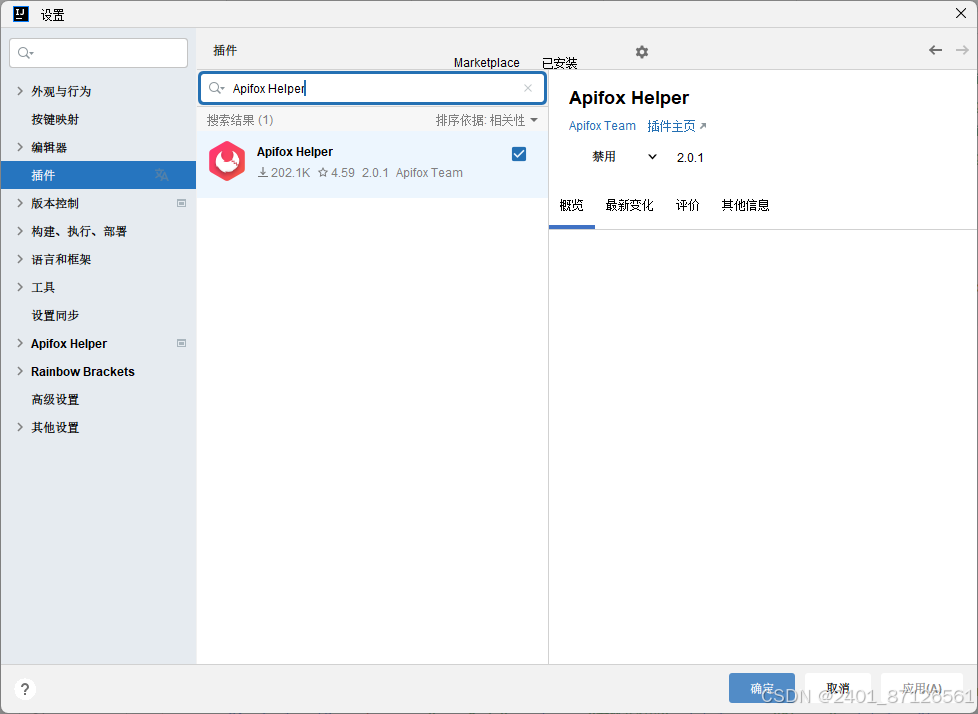
Task: Select the Apifox Helper search result name
Action: (294, 152)
